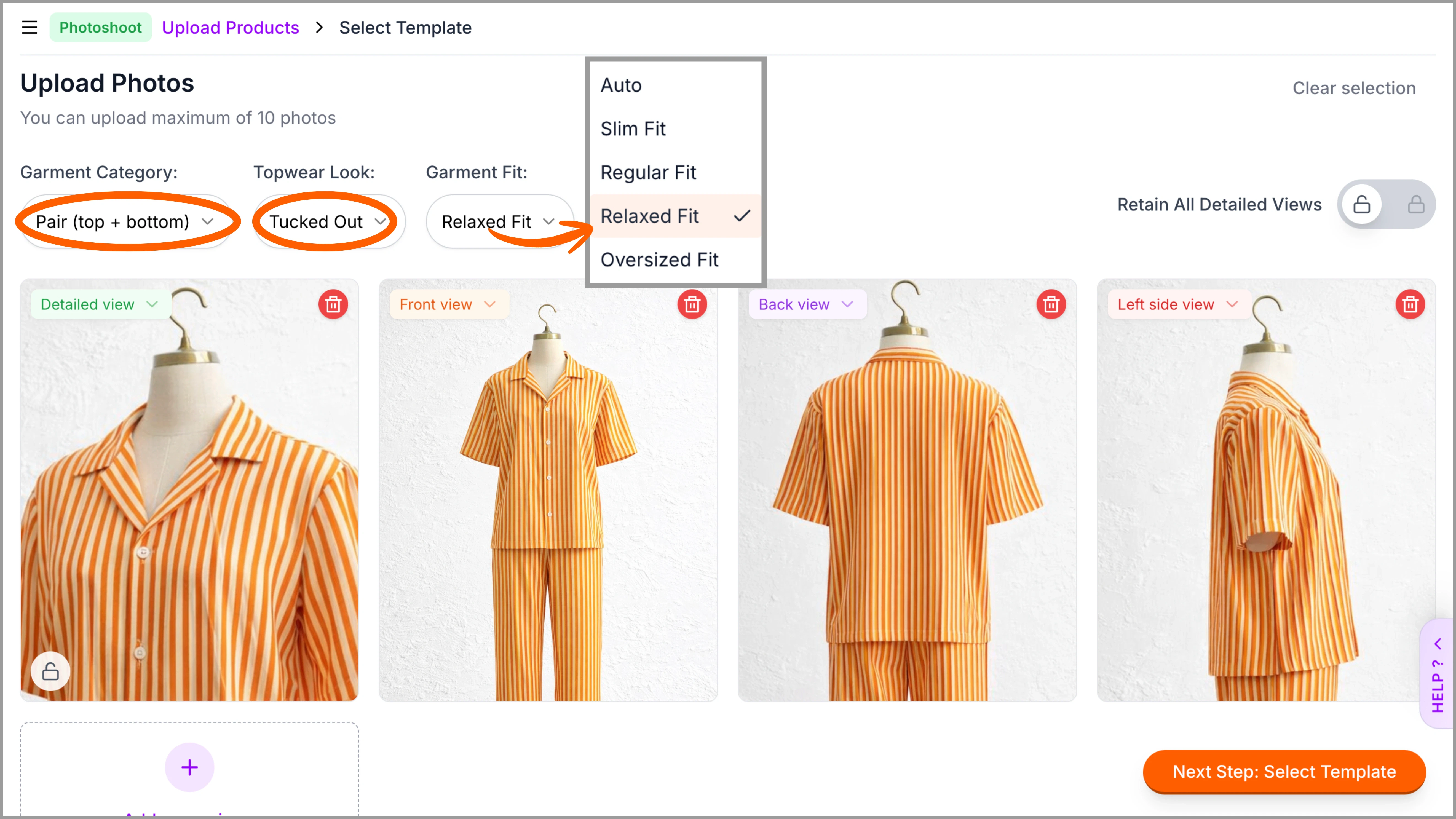The height and width of the screenshot is (819, 1456).
Task: Expand the HELP side panel arrow
Action: (1438, 644)
